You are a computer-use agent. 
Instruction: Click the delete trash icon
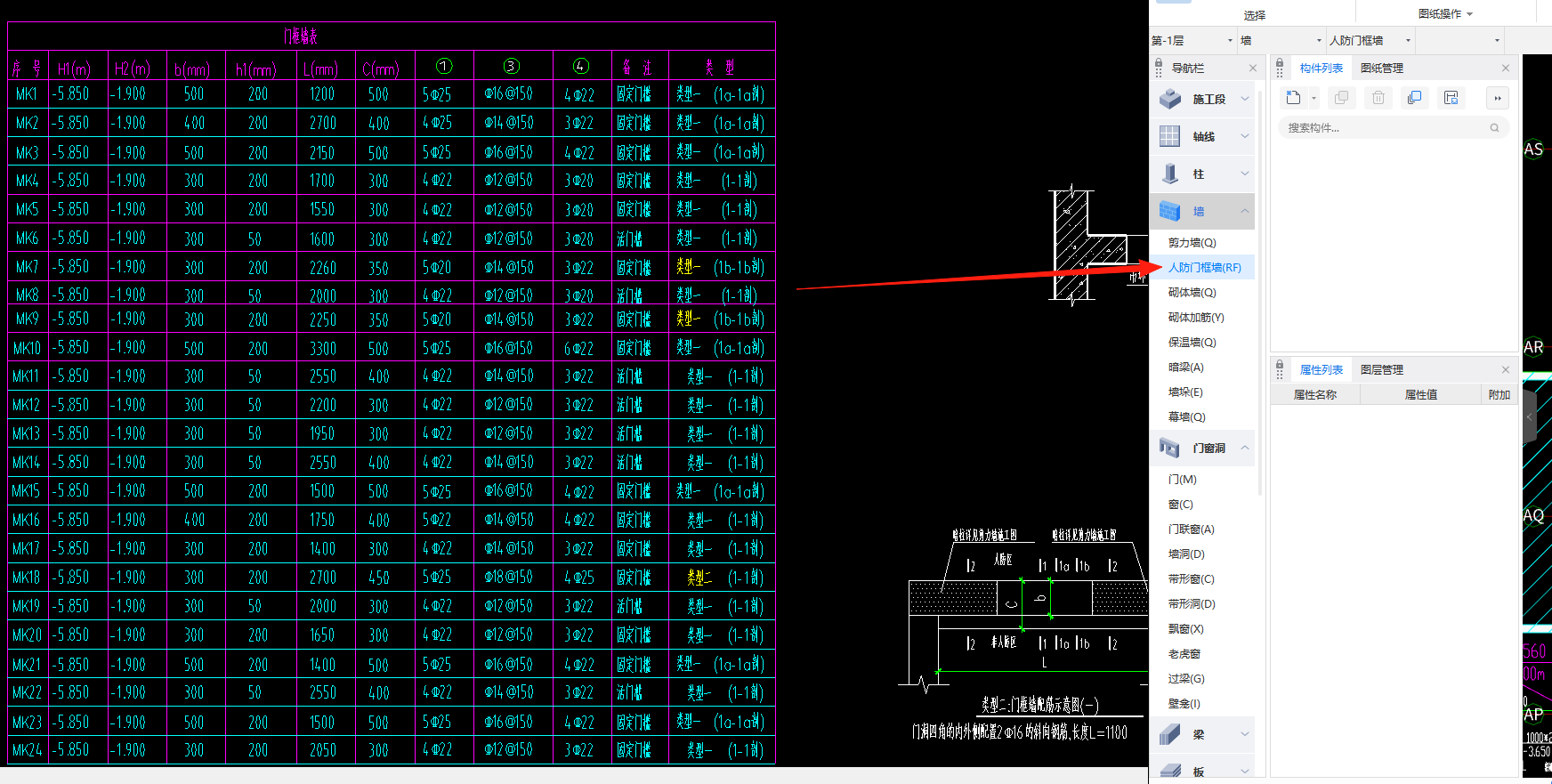(x=1378, y=98)
